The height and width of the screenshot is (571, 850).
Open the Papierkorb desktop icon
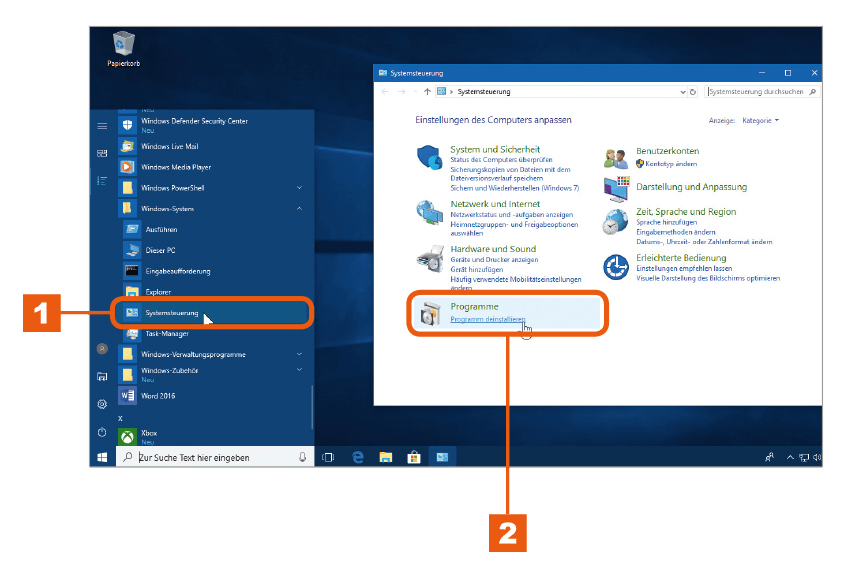(x=124, y=49)
